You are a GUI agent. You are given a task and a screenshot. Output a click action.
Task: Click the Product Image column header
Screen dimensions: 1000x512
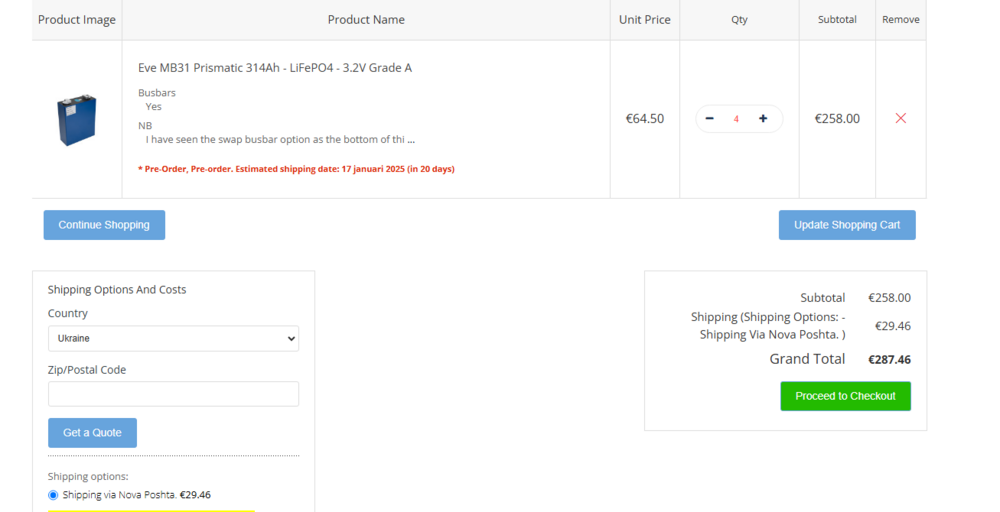[77, 20]
